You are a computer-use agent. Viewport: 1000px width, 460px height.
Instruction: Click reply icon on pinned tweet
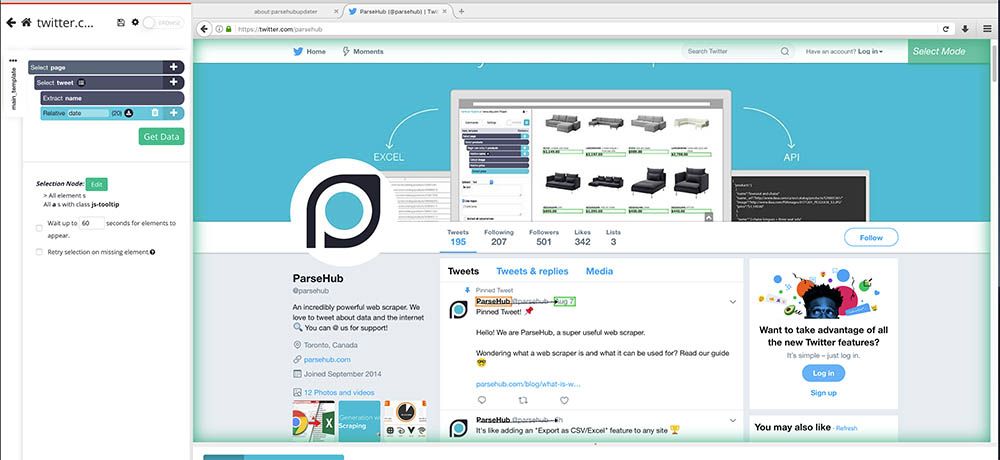coord(482,401)
